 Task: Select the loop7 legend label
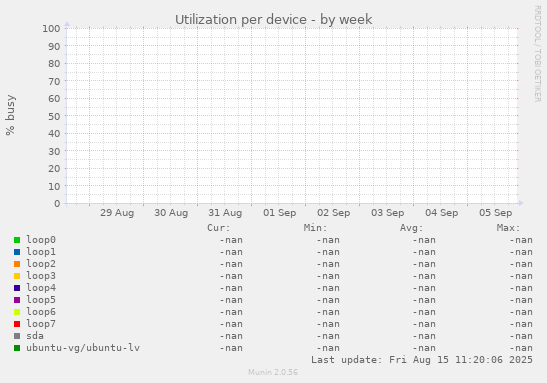41,324
